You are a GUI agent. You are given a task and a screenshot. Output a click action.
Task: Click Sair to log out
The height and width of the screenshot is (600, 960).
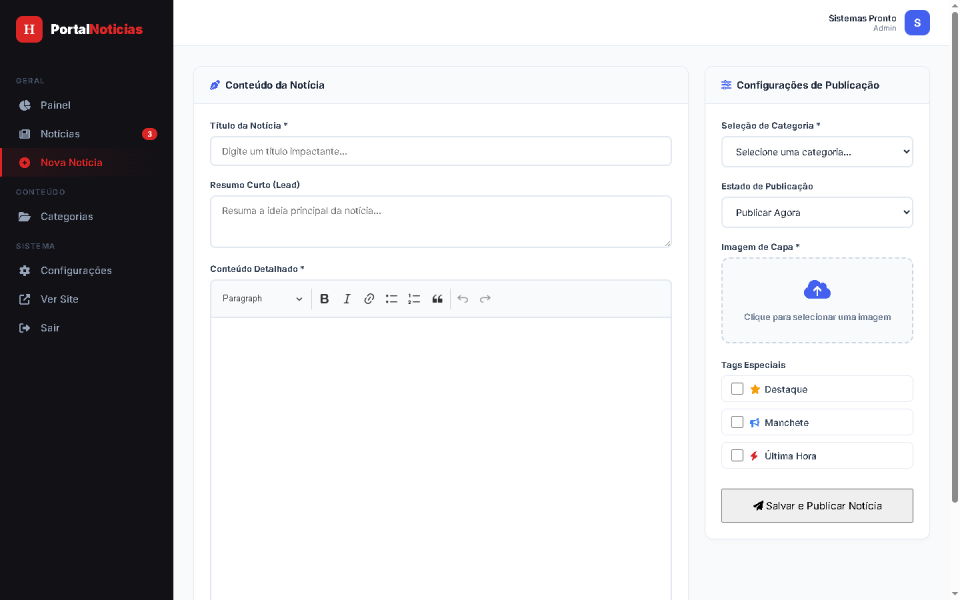86,328
